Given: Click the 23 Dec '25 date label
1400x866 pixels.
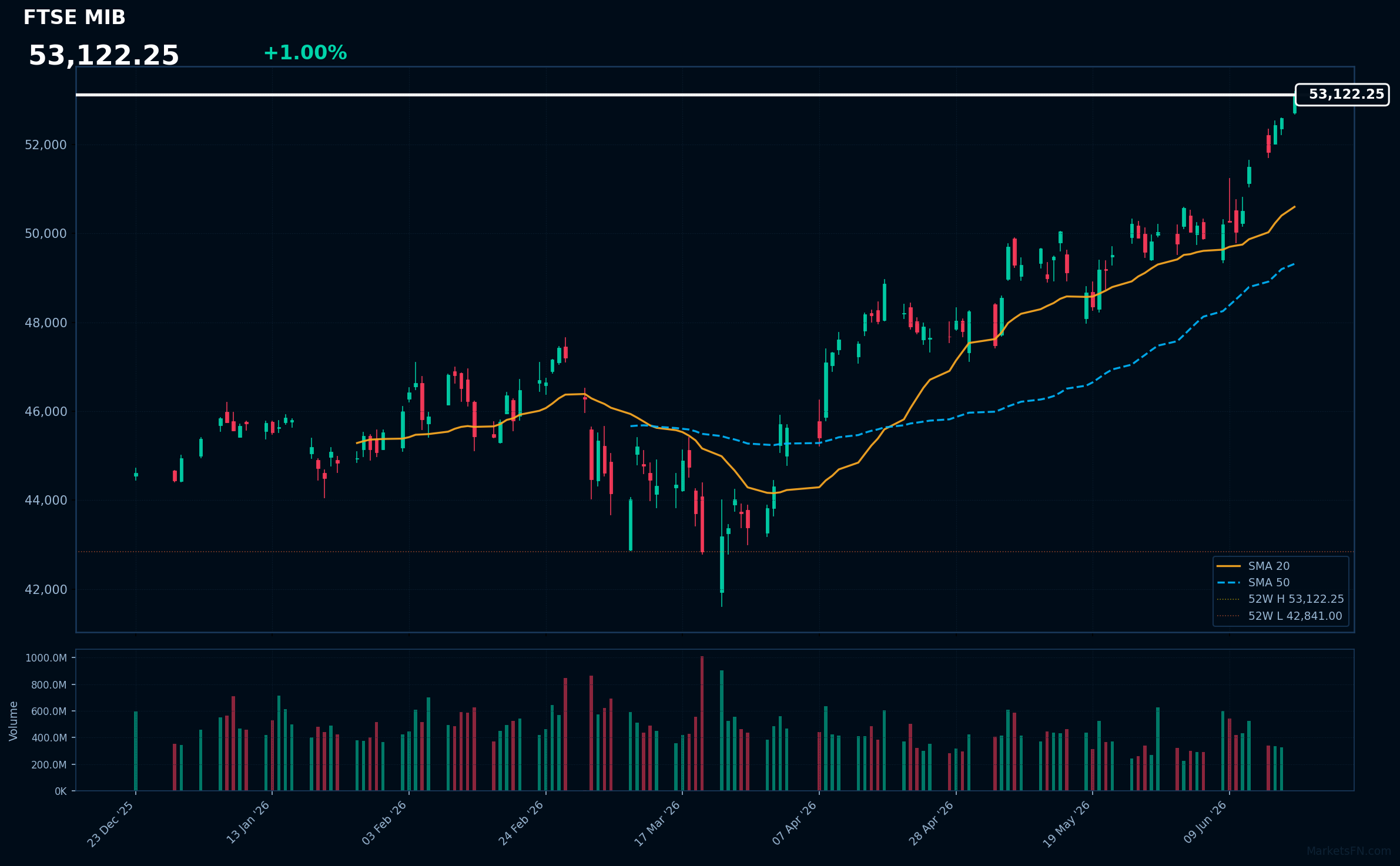Looking at the screenshot, I should [111, 824].
